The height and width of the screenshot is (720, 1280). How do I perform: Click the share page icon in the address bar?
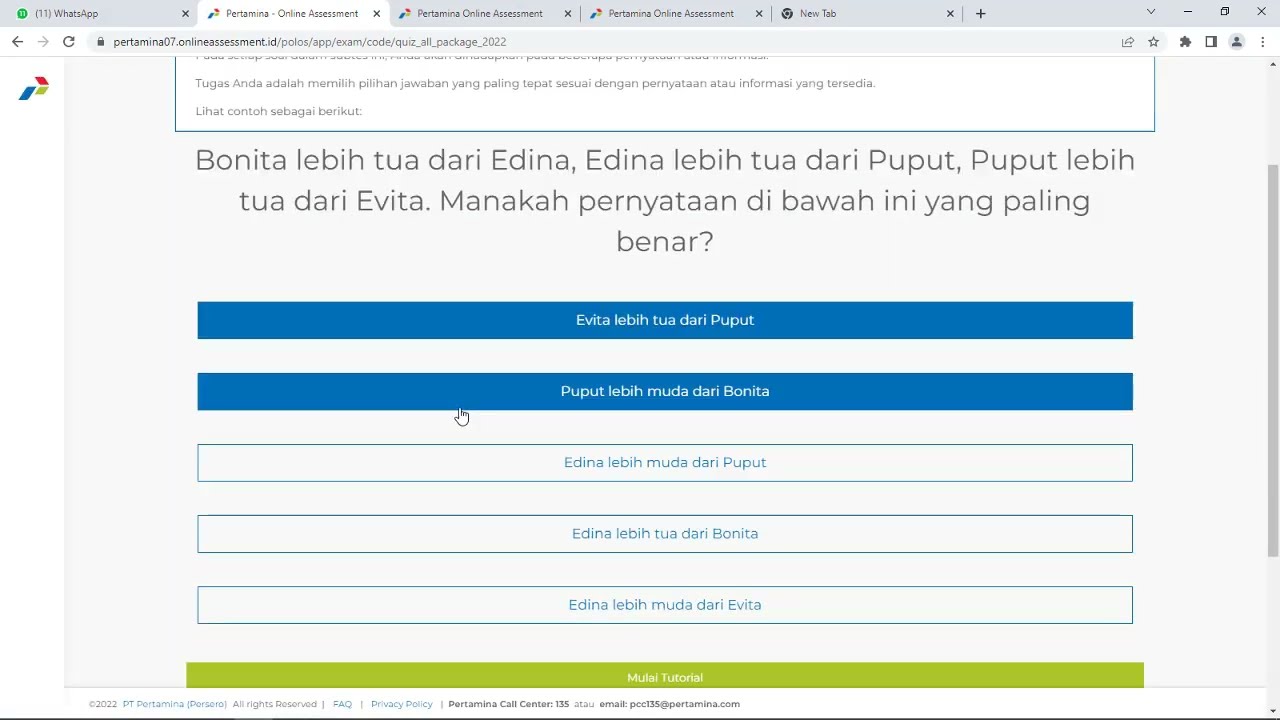click(1128, 42)
